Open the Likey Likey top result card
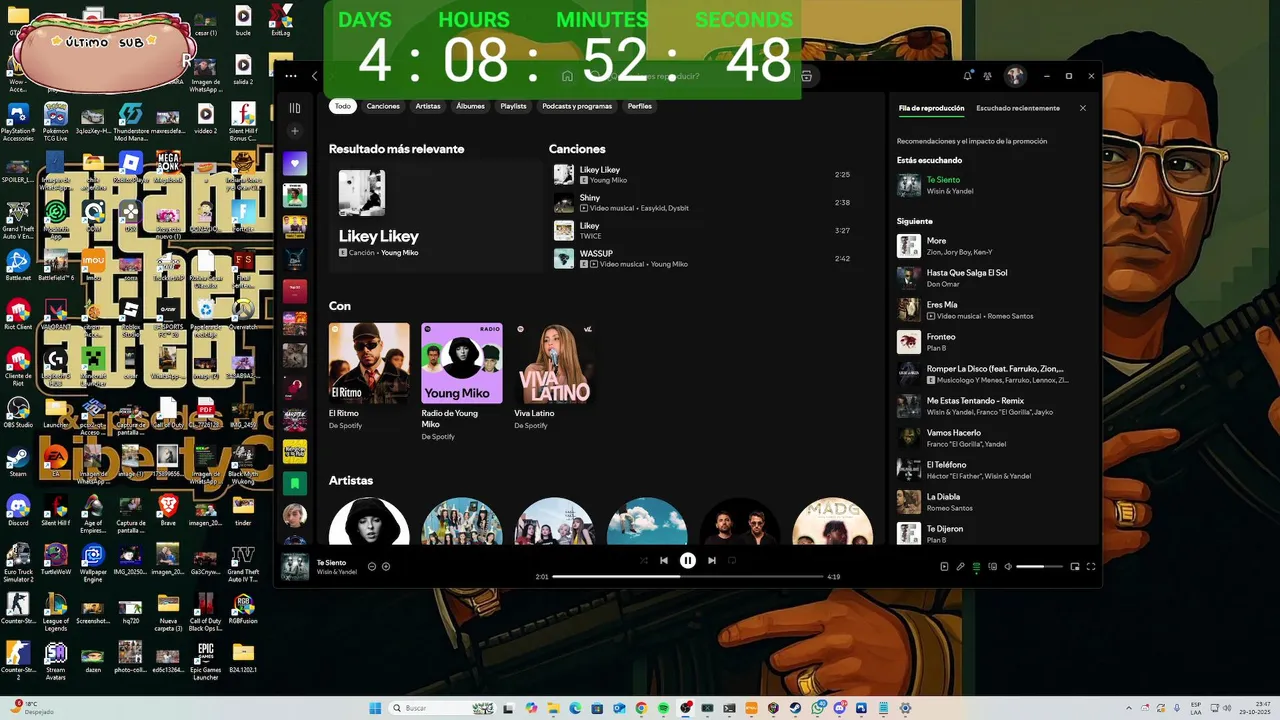 click(x=436, y=216)
